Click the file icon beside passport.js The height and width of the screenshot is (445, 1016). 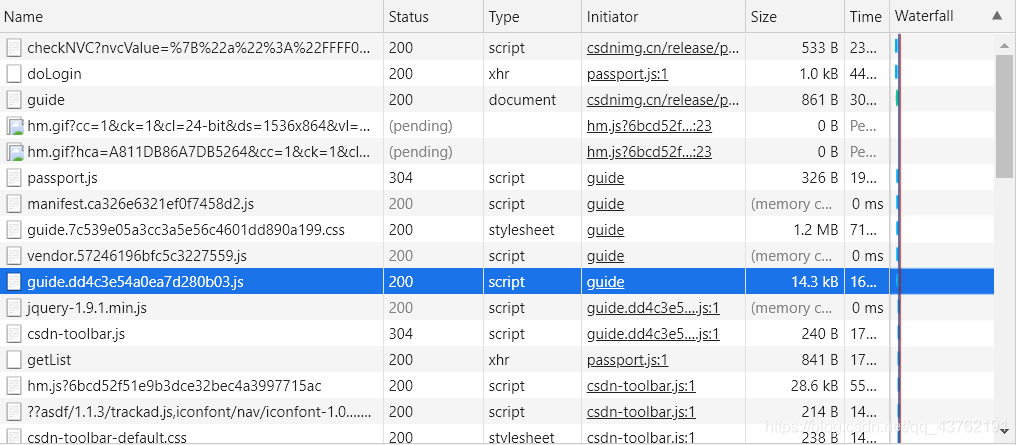pyautogui.click(x=14, y=177)
